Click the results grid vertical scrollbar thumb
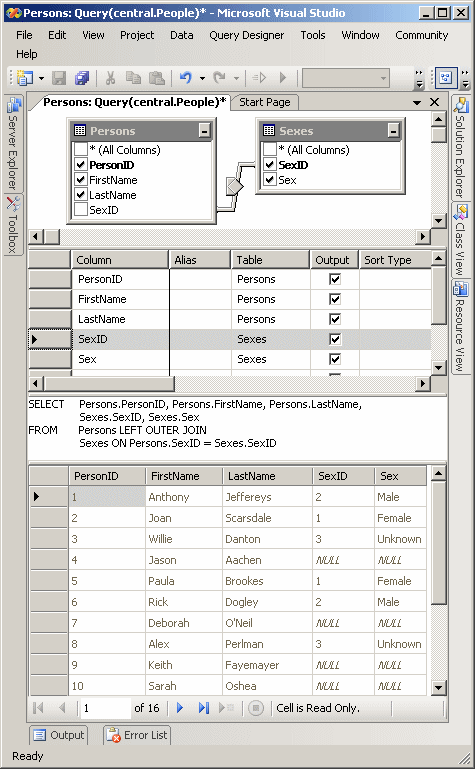 [x=439, y=543]
